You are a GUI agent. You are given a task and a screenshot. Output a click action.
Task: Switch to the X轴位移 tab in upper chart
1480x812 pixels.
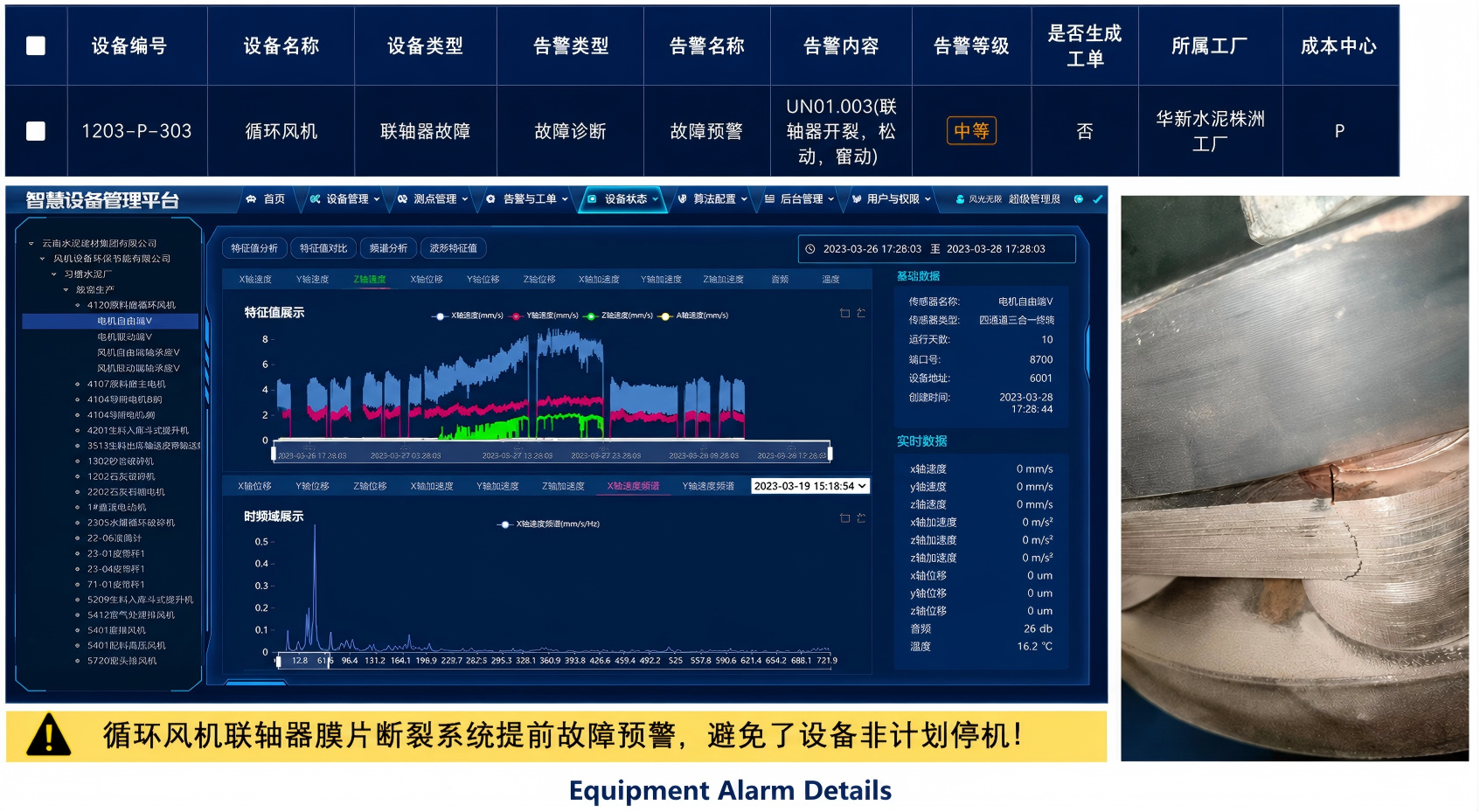(427, 280)
